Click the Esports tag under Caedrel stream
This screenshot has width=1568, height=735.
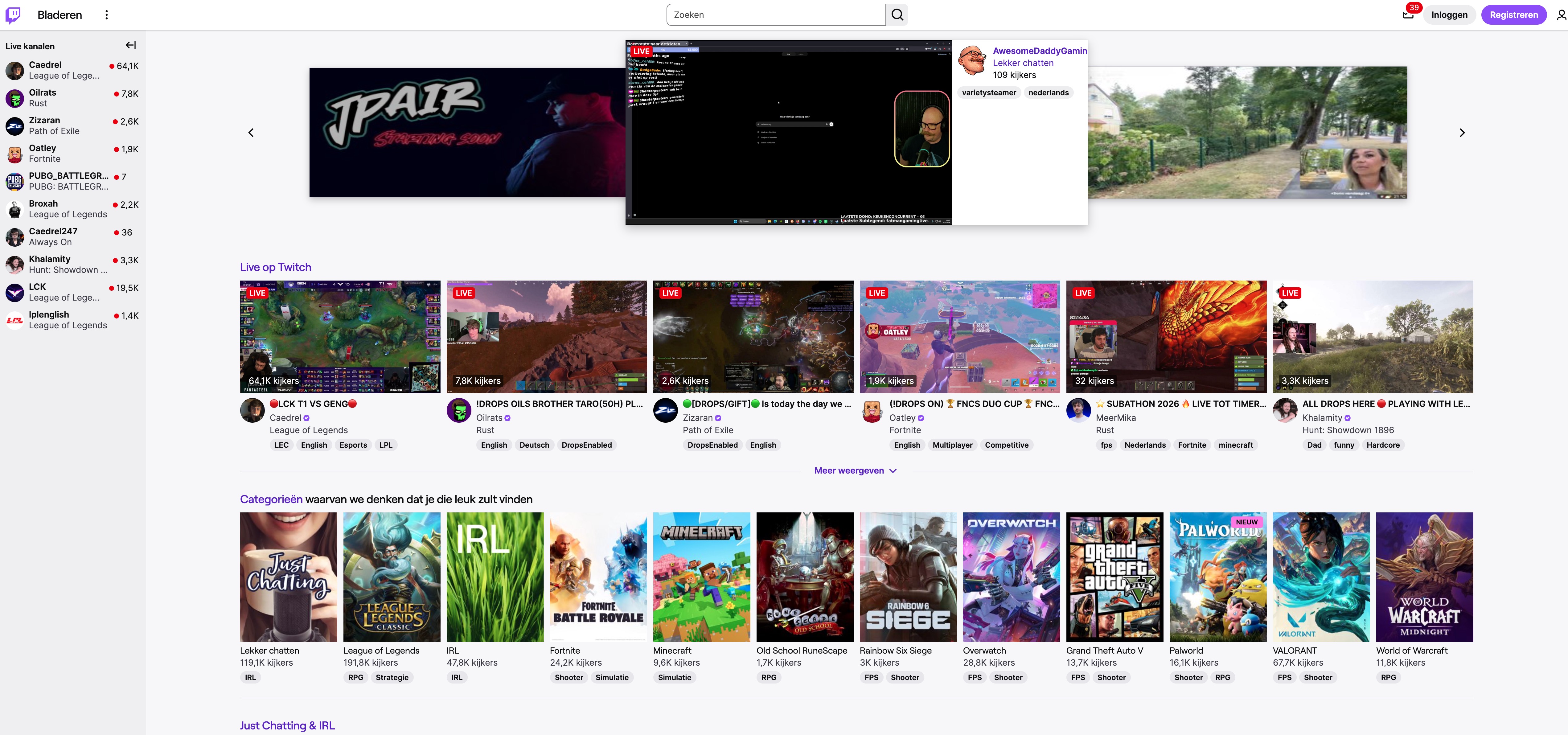click(x=353, y=445)
